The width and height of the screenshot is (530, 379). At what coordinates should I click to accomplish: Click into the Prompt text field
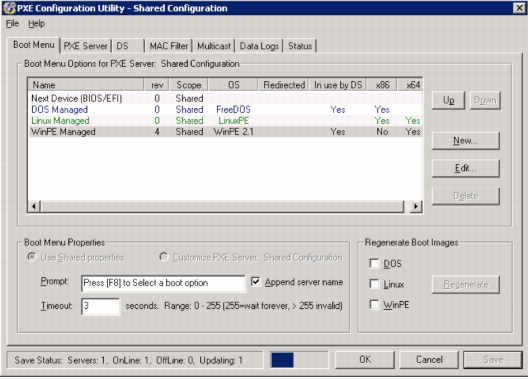pyautogui.click(x=163, y=283)
